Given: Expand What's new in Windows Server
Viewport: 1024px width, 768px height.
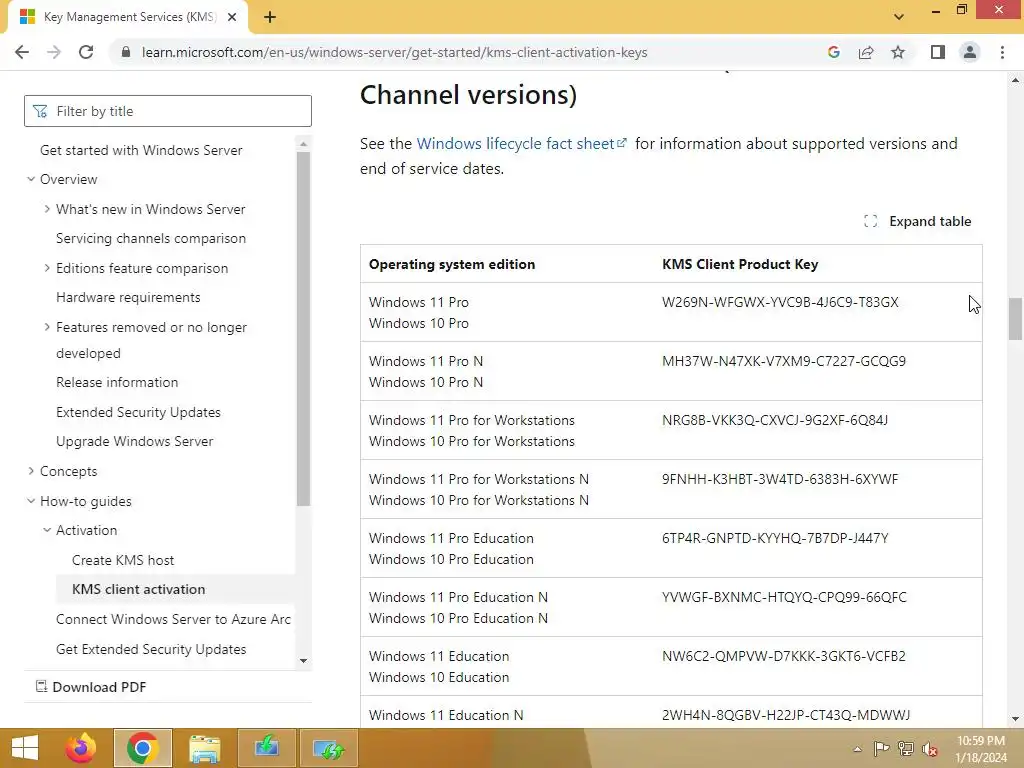Looking at the screenshot, I should [47, 209].
